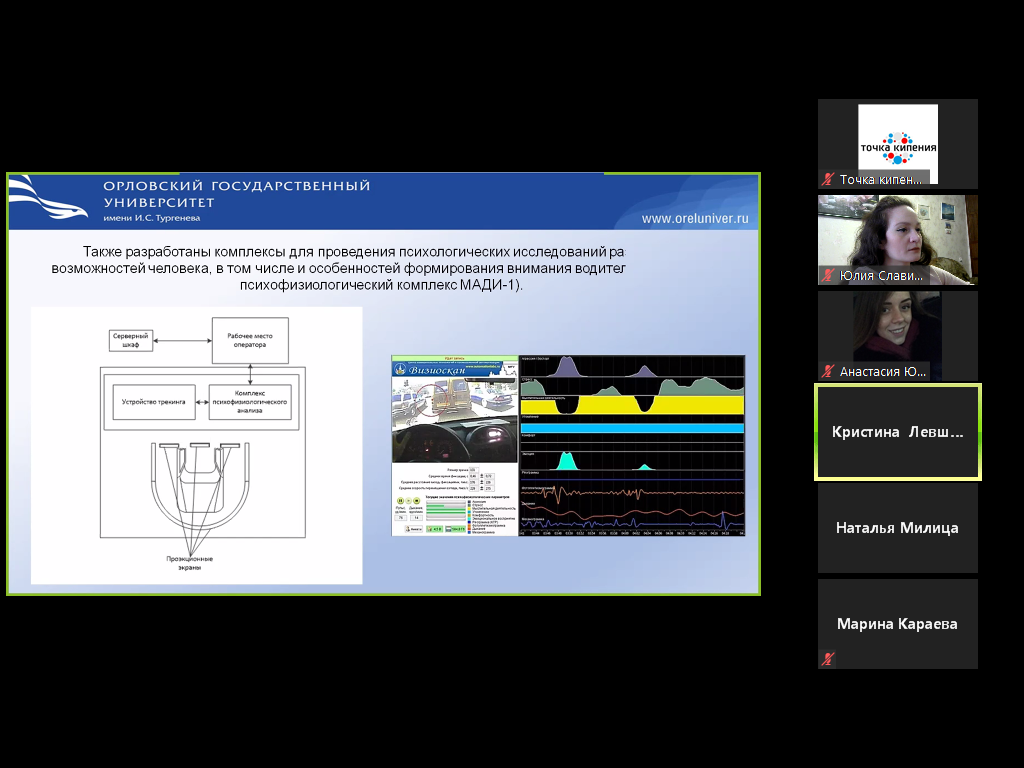1024x768 pixels.
Task: Select the Кристина Левш participant tile
Action: (x=898, y=432)
